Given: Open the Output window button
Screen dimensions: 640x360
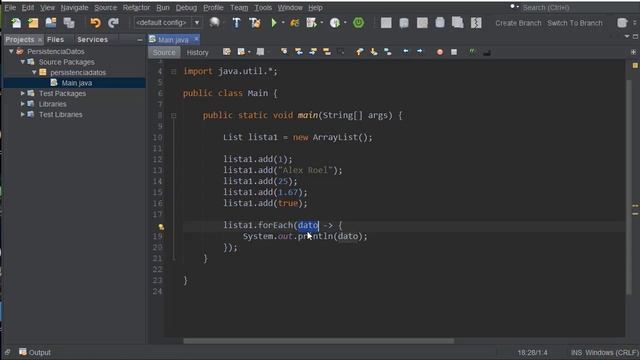Looking at the screenshot, I should click(35, 352).
